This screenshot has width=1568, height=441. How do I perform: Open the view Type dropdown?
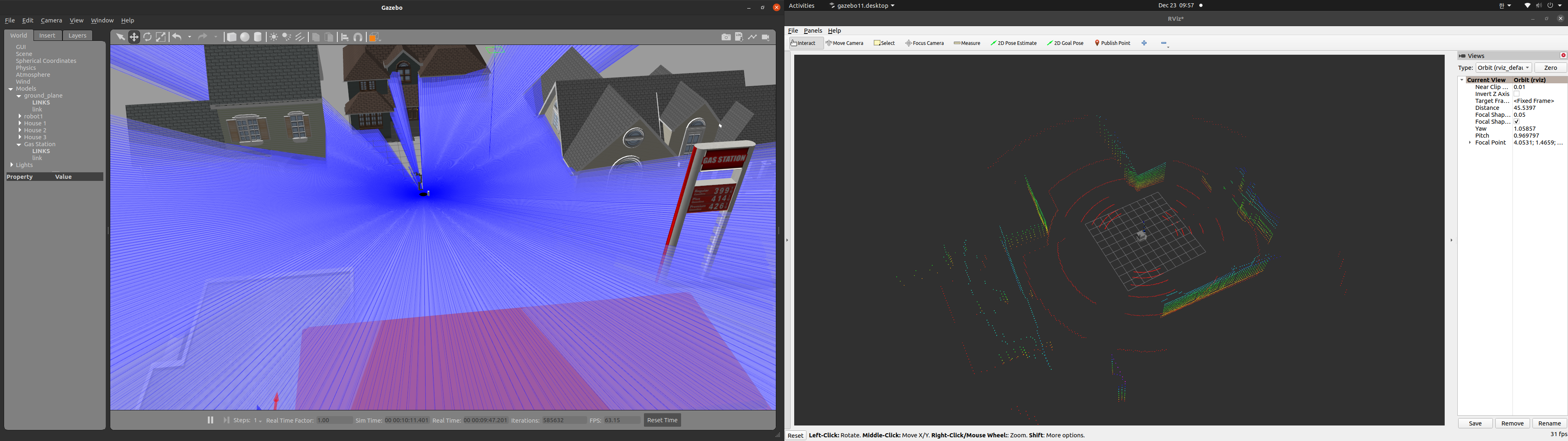1503,68
